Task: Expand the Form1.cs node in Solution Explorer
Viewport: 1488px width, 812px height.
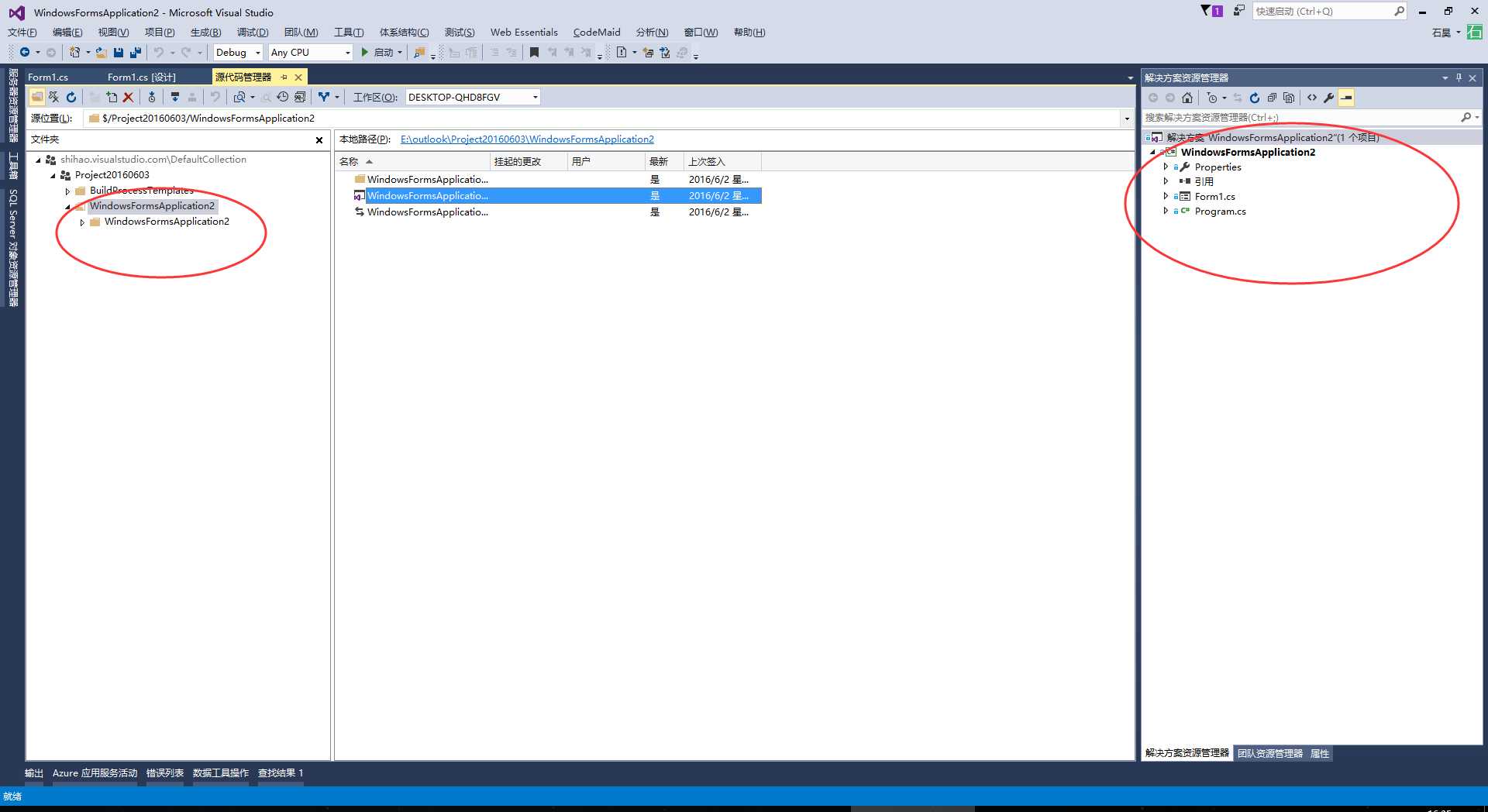Action: pyautogui.click(x=1166, y=196)
